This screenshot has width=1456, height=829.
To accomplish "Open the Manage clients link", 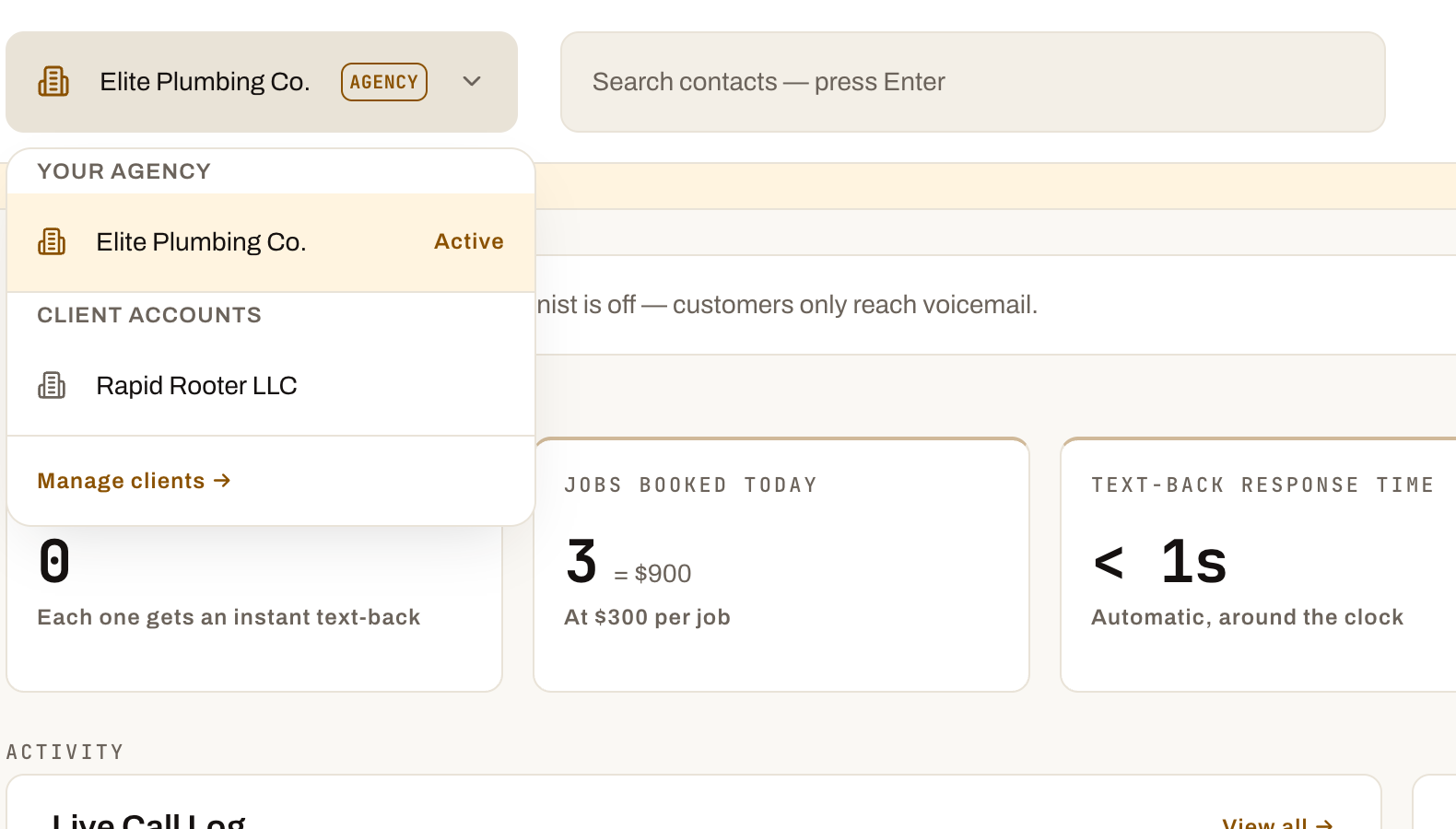I will [x=135, y=481].
